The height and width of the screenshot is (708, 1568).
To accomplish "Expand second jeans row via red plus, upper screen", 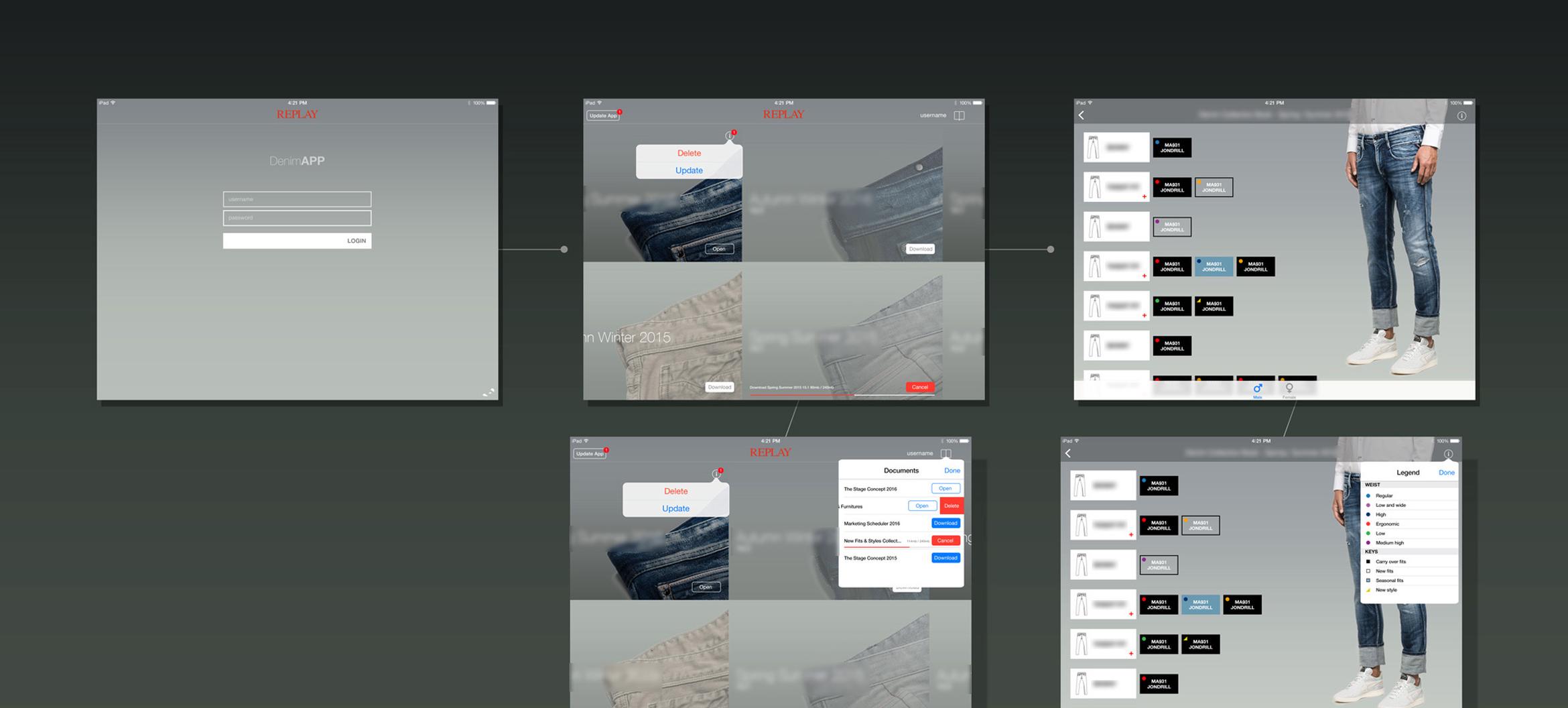I will [x=1144, y=197].
